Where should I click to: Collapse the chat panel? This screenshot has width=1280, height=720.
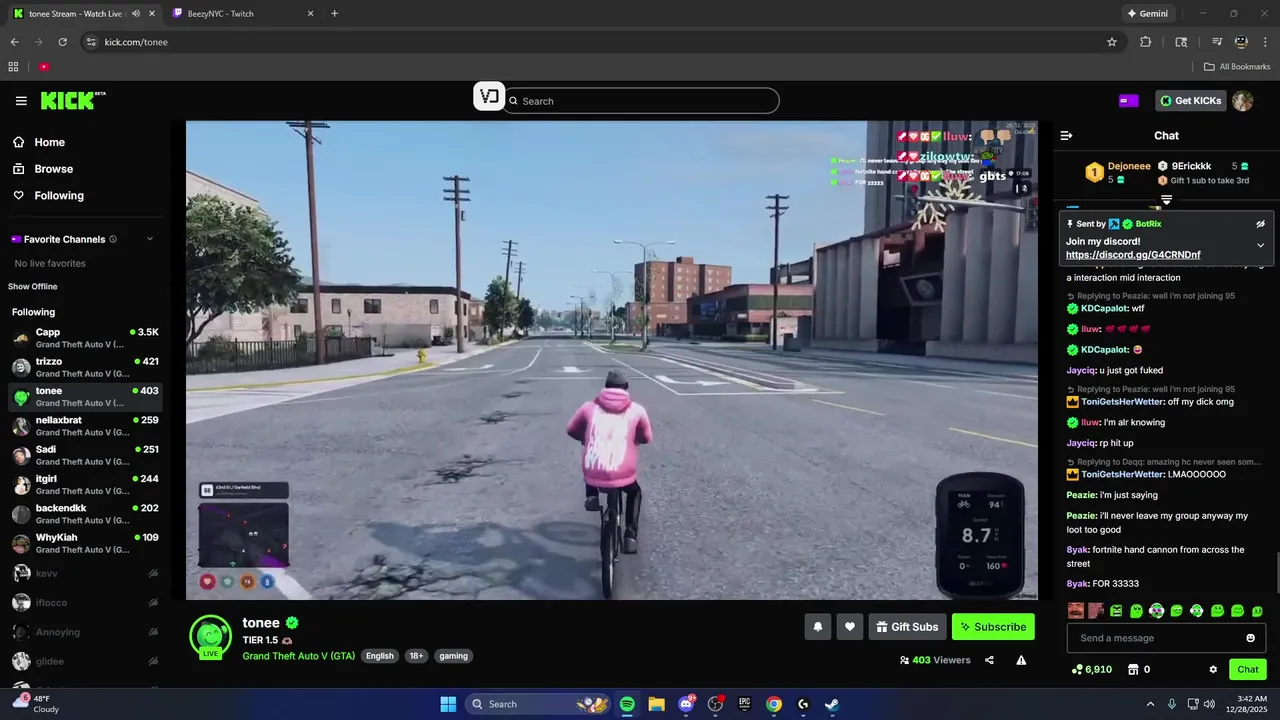pyautogui.click(x=1066, y=136)
